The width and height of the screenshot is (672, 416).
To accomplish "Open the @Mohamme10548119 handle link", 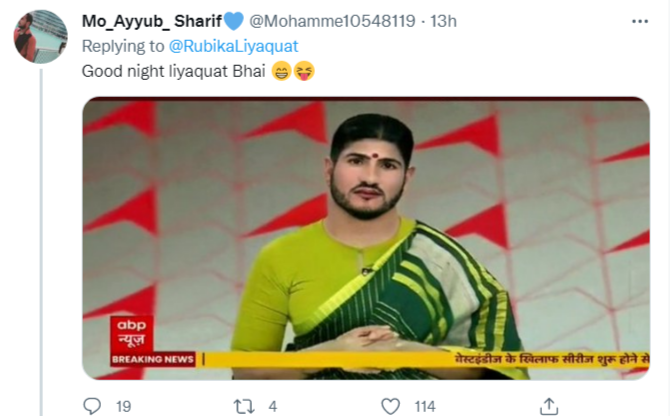I will coord(332,21).
